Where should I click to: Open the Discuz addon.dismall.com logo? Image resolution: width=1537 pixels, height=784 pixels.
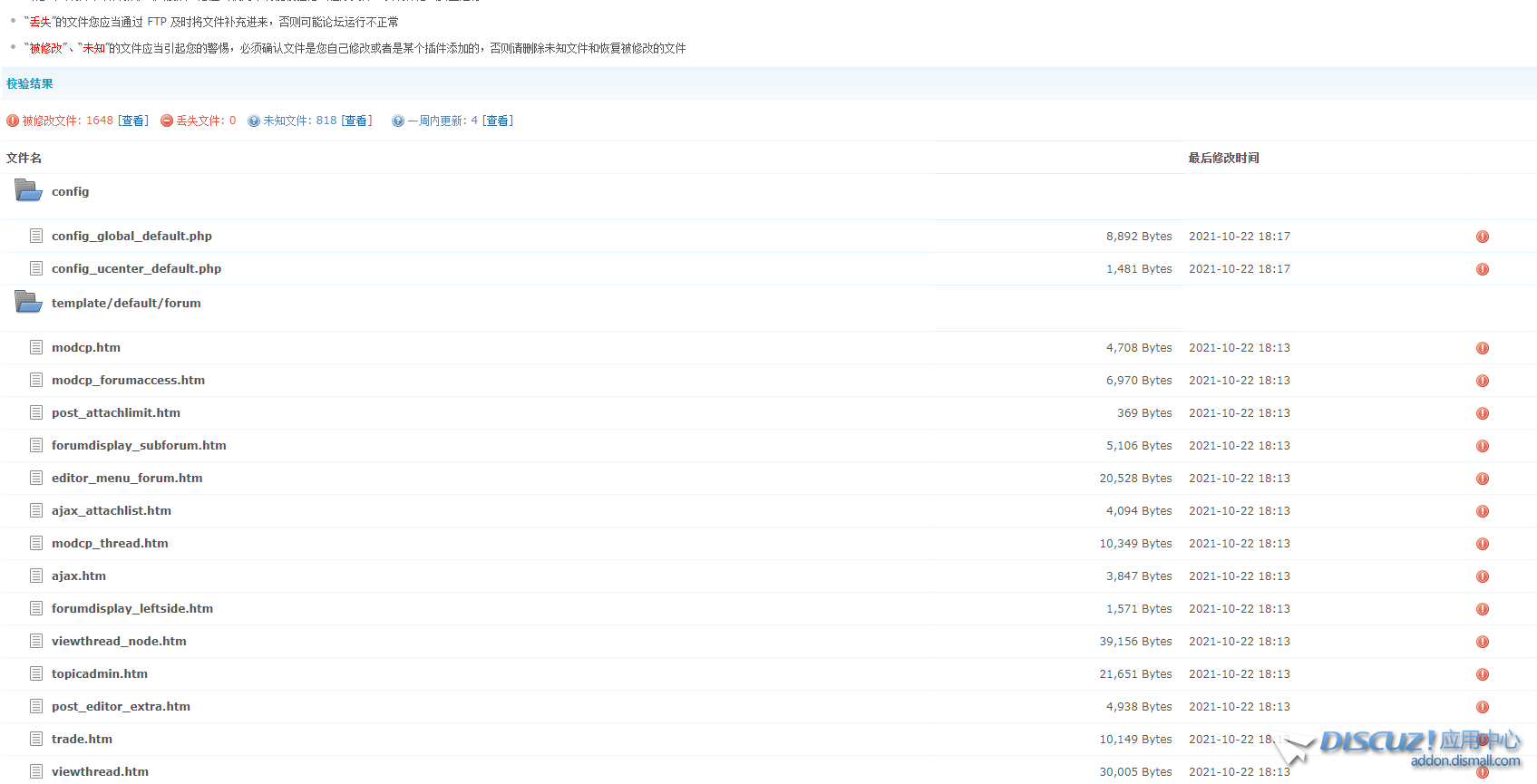(1418, 749)
